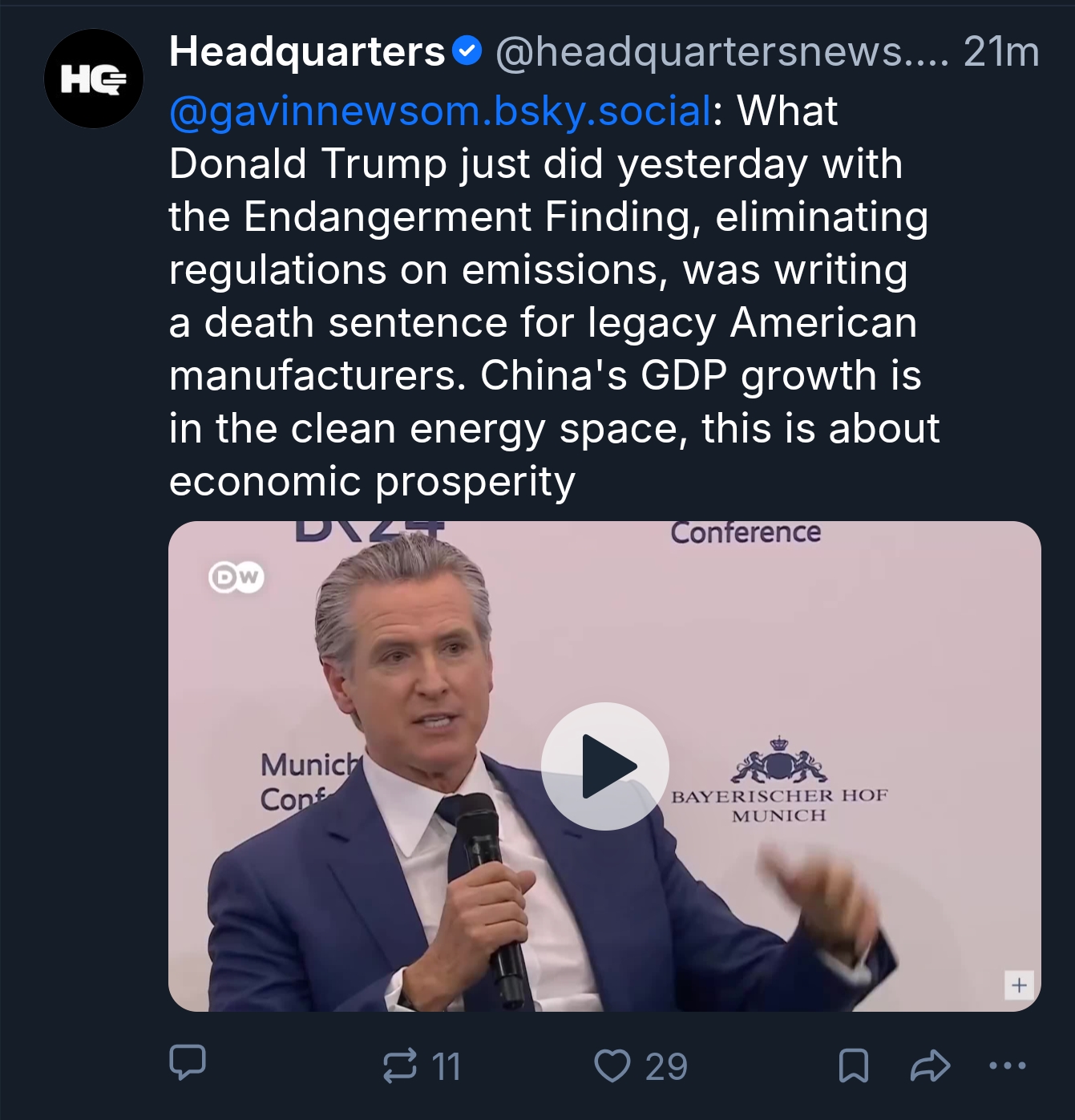Viewport: 1075px width, 1120px height.
Task: Reply to the post via speech bubble icon
Action: coord(188,1063)
